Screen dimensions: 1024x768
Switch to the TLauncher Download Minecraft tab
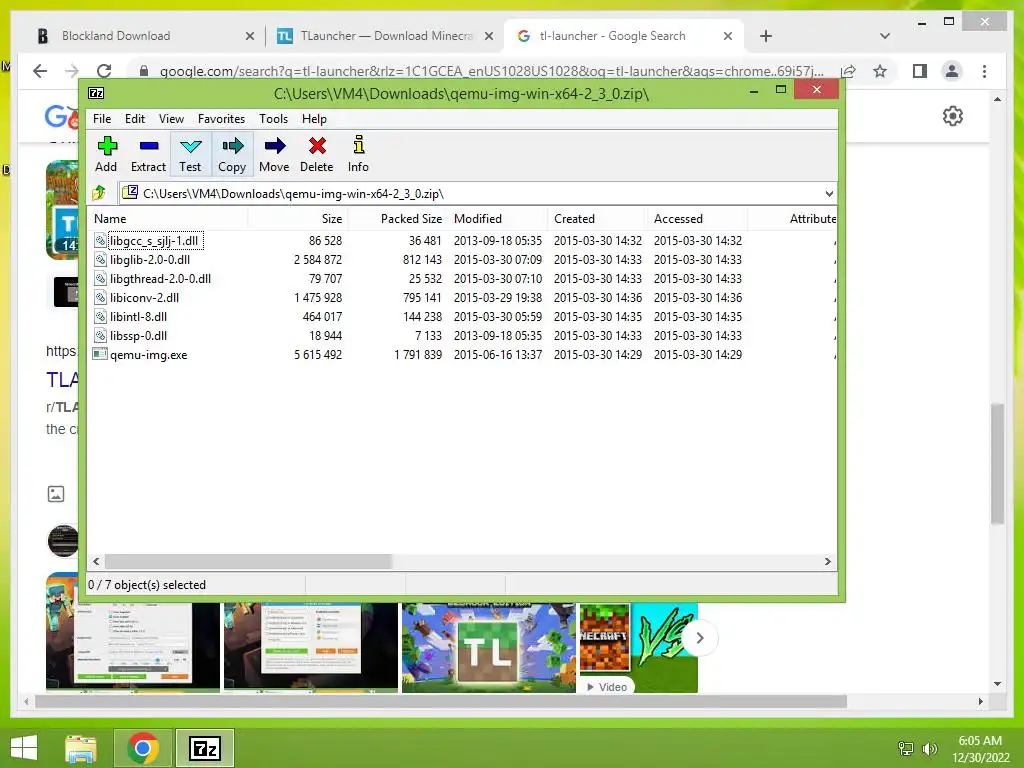[x=385, y=36]
